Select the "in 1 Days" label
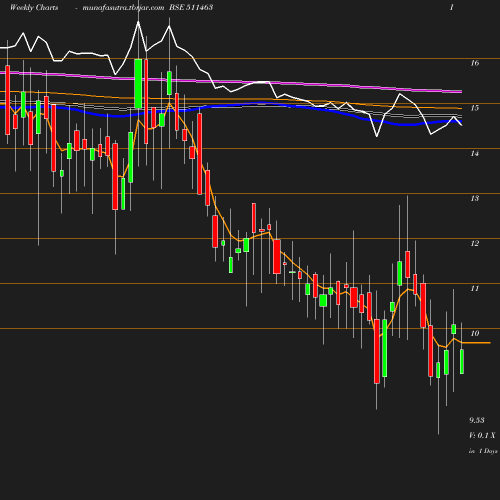 click(483, 451)
